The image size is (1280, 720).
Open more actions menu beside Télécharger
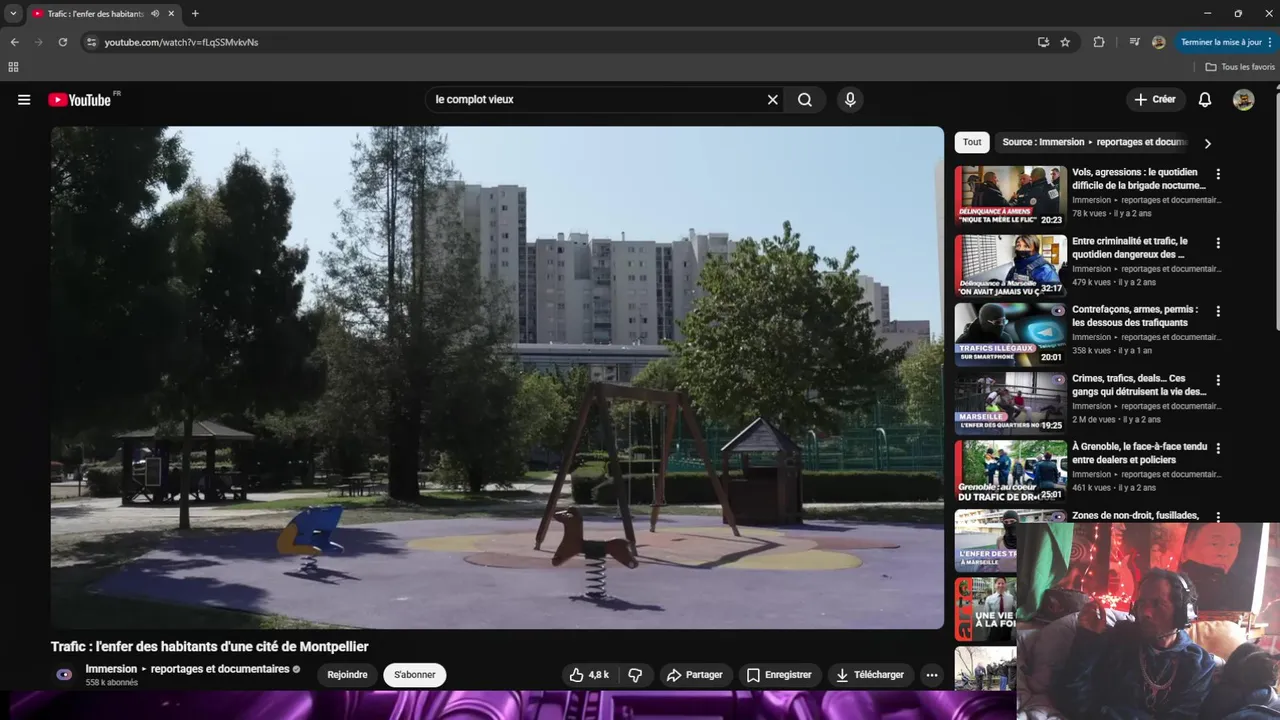(x=932, y=675)
